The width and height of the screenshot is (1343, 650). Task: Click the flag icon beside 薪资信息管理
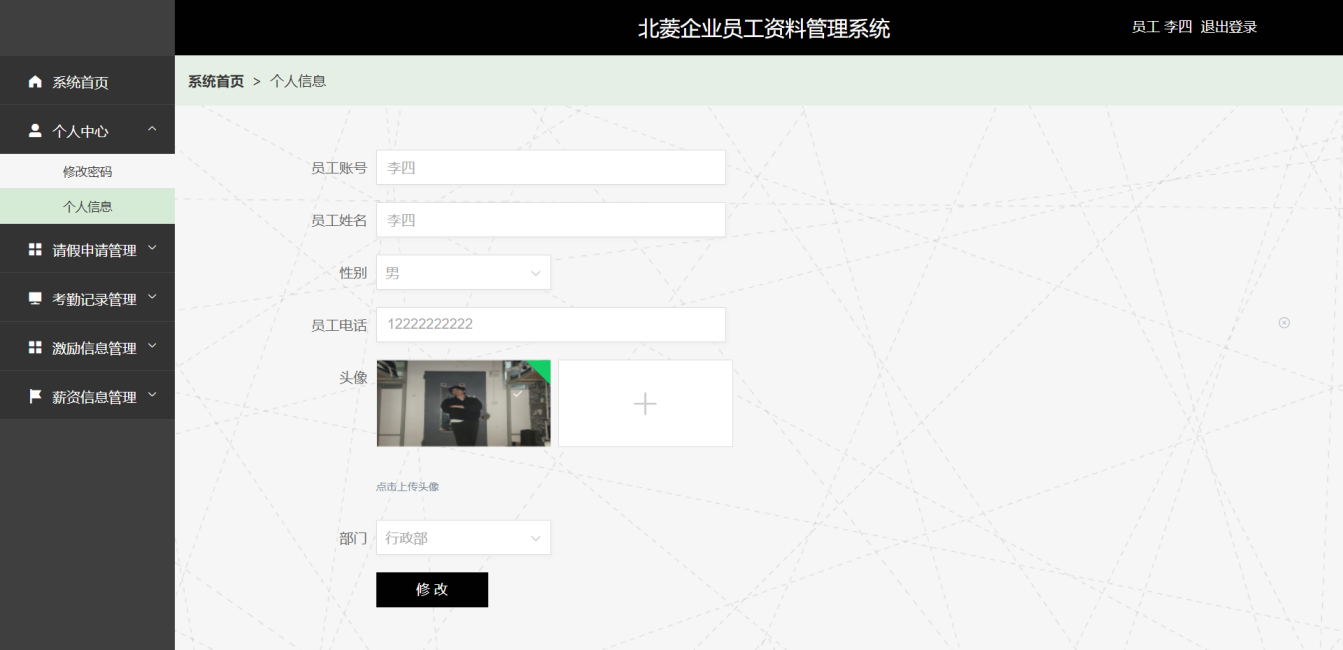pos(35,397)
